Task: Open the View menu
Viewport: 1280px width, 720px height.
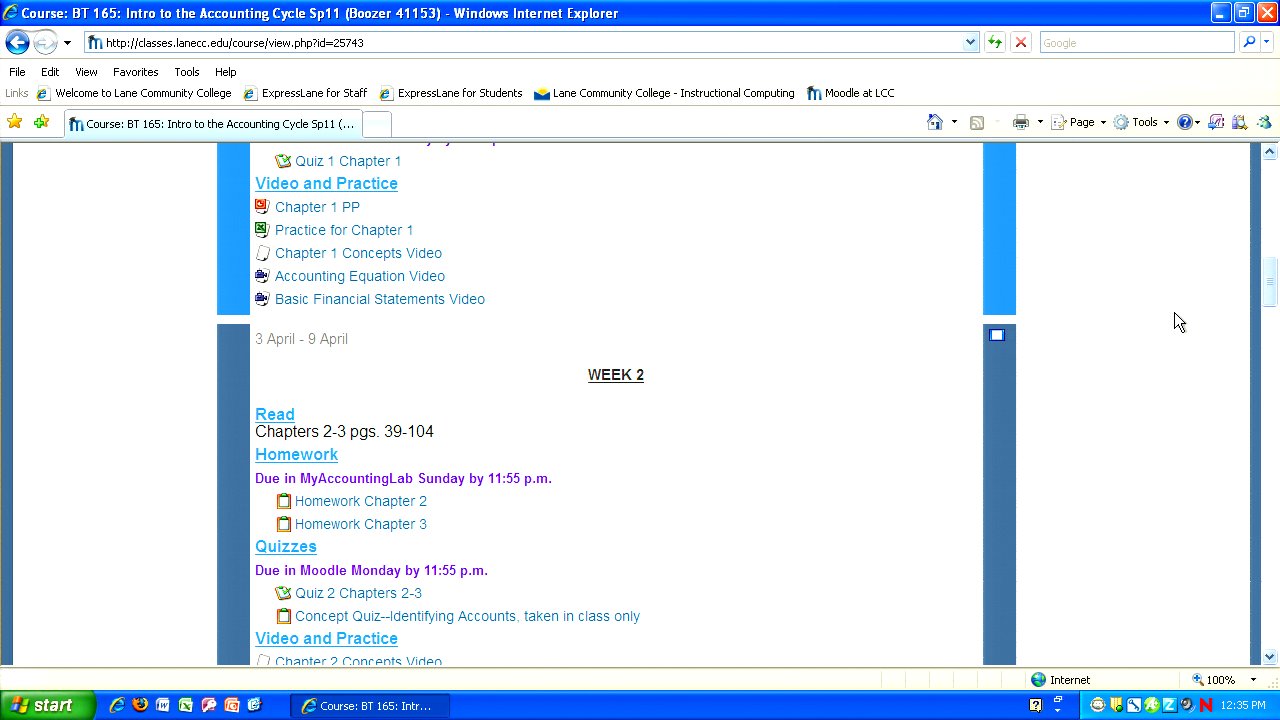Action: point(86,72)
